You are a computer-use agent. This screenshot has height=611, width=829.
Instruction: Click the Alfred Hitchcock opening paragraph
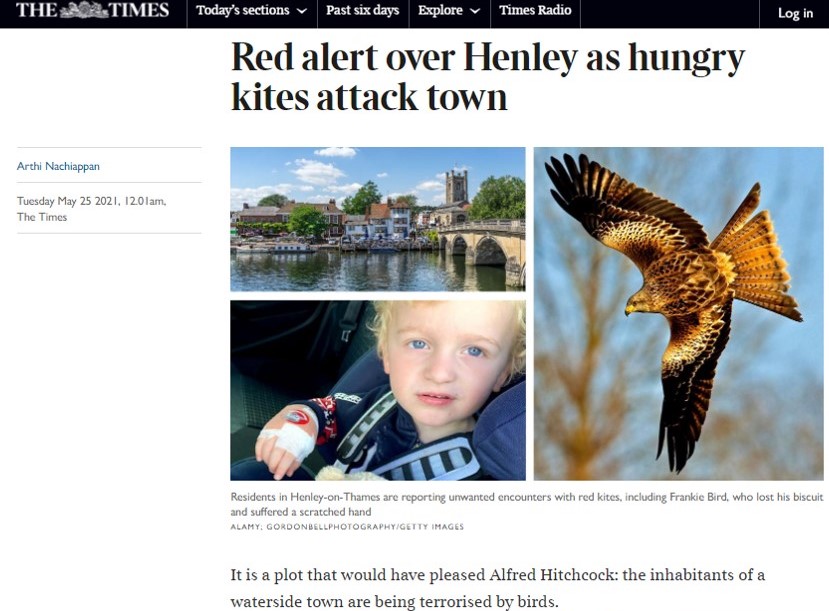pyautogui.click(x=498, y=588)
